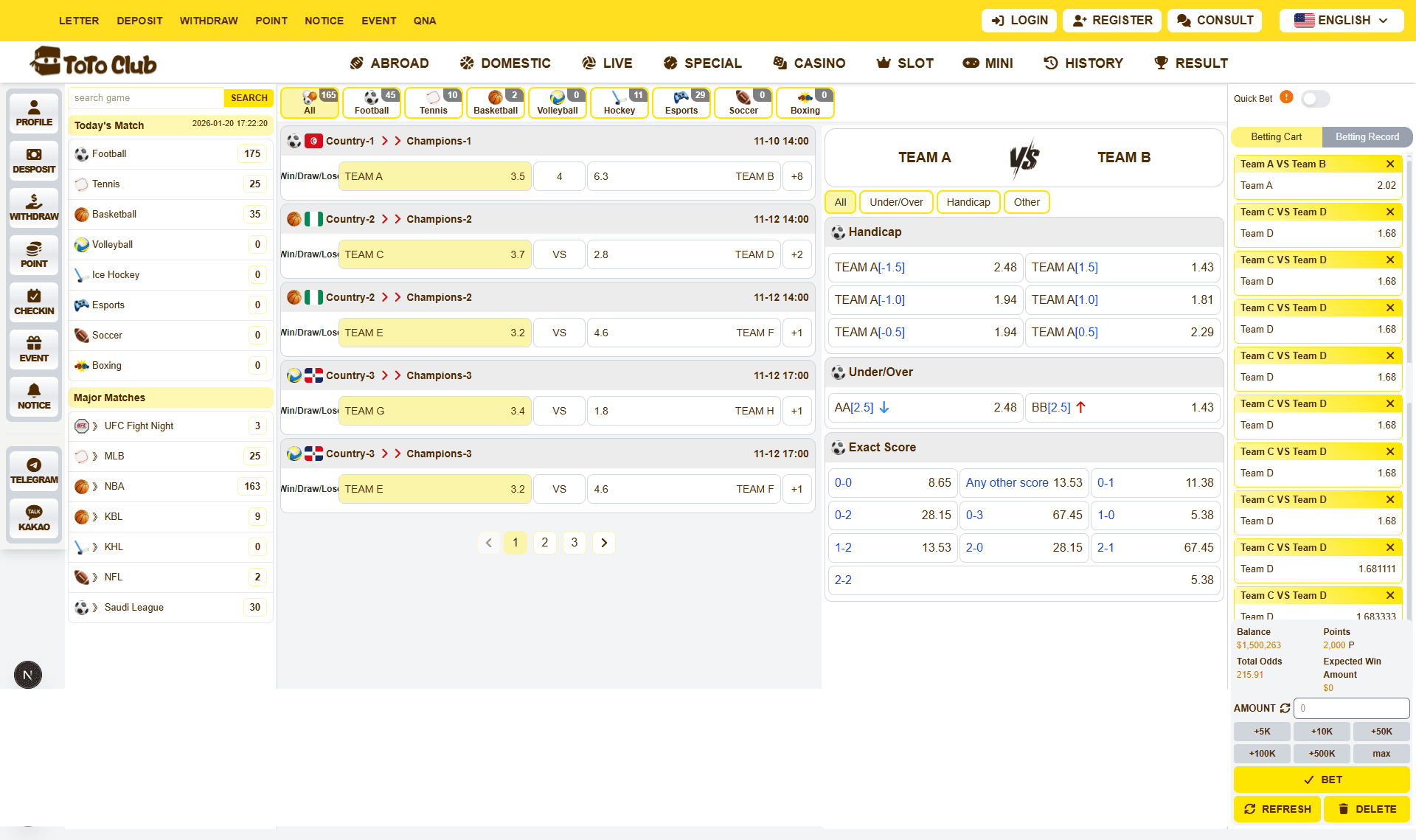Toggle the Quick Bet switch
The width and height of the screenshot is (1416, 840).
coord(1315,98)
